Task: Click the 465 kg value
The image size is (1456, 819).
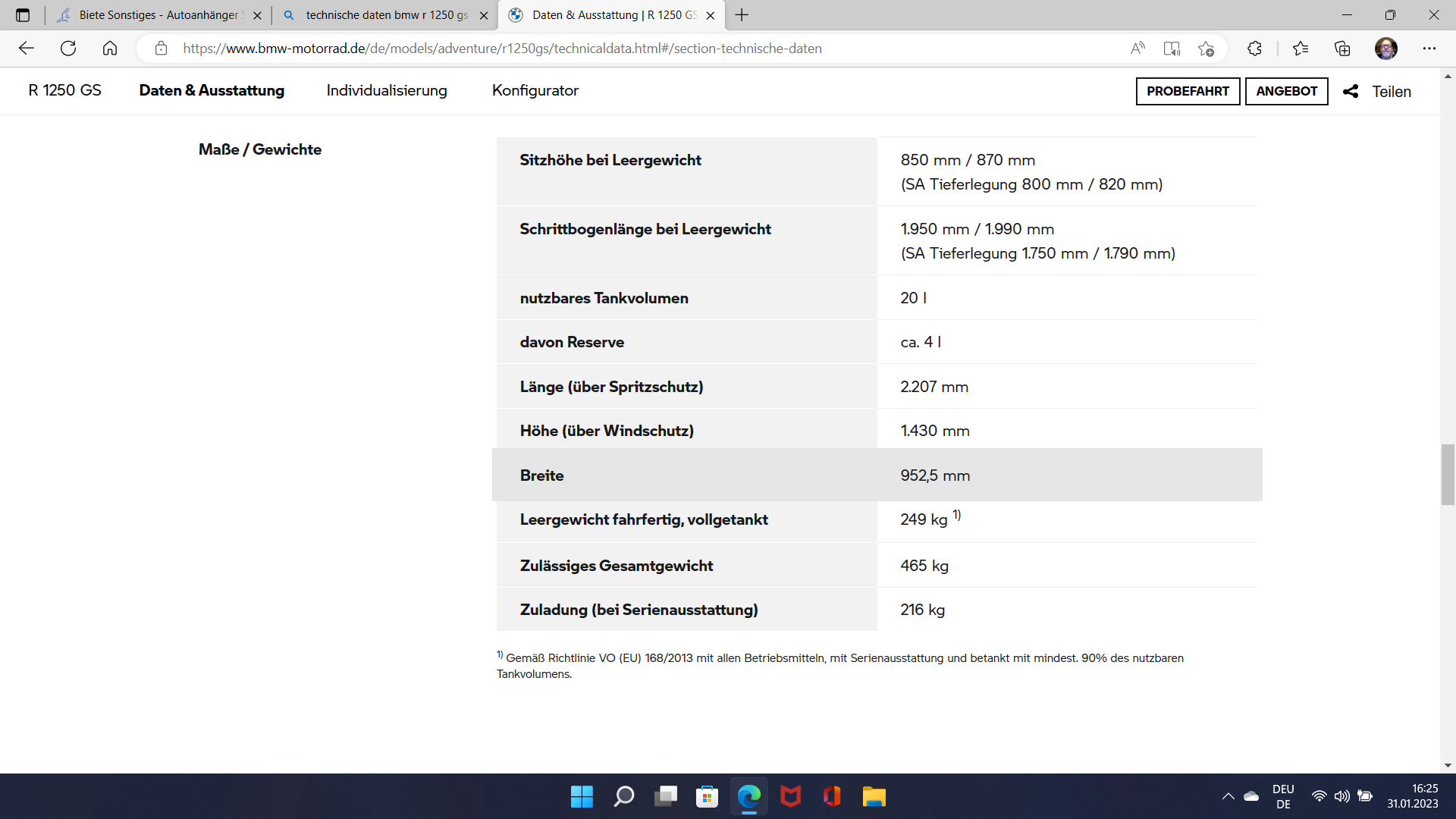Action: (924, 566)
